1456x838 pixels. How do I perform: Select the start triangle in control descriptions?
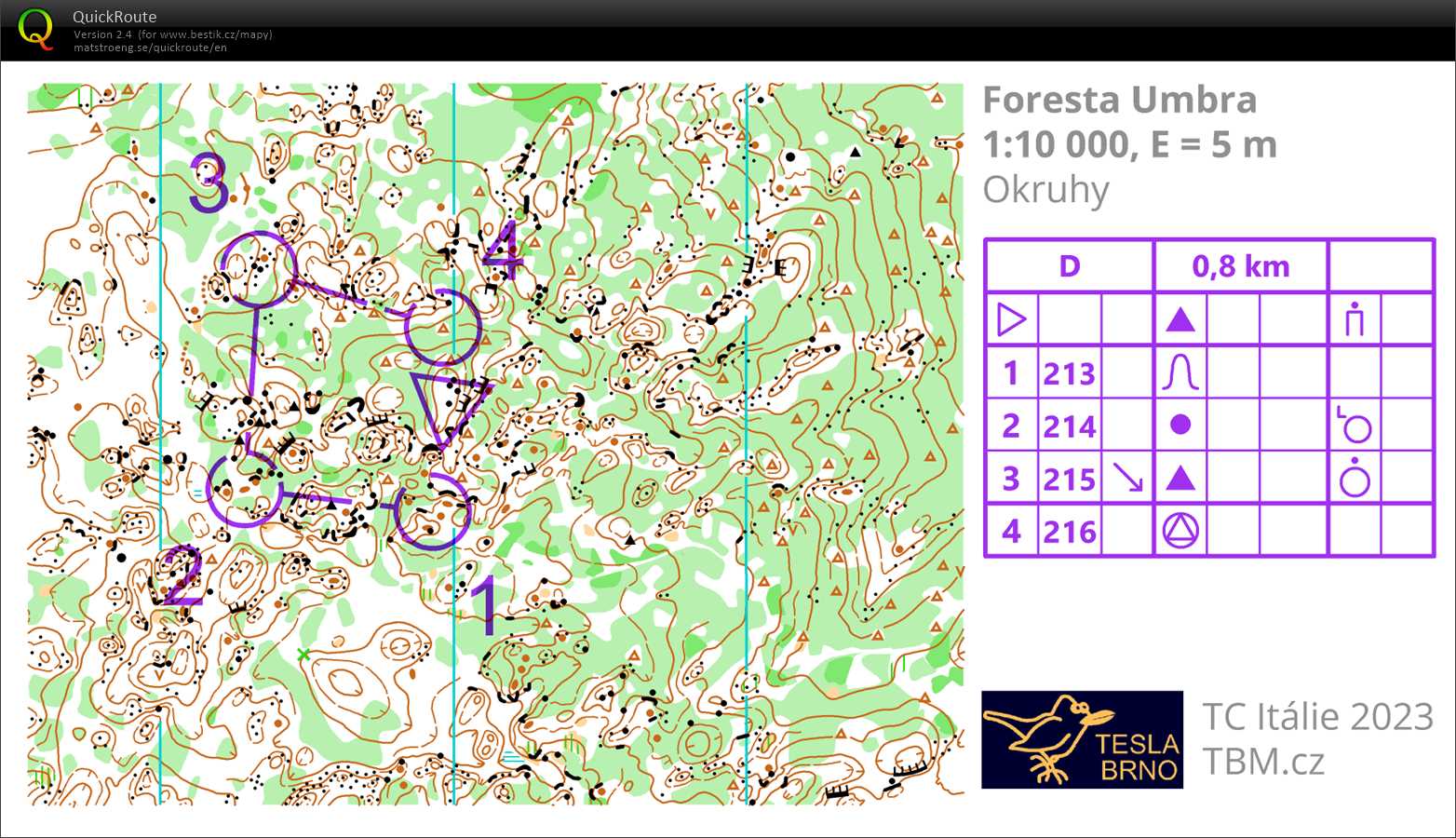click(x=1012, y=319)
